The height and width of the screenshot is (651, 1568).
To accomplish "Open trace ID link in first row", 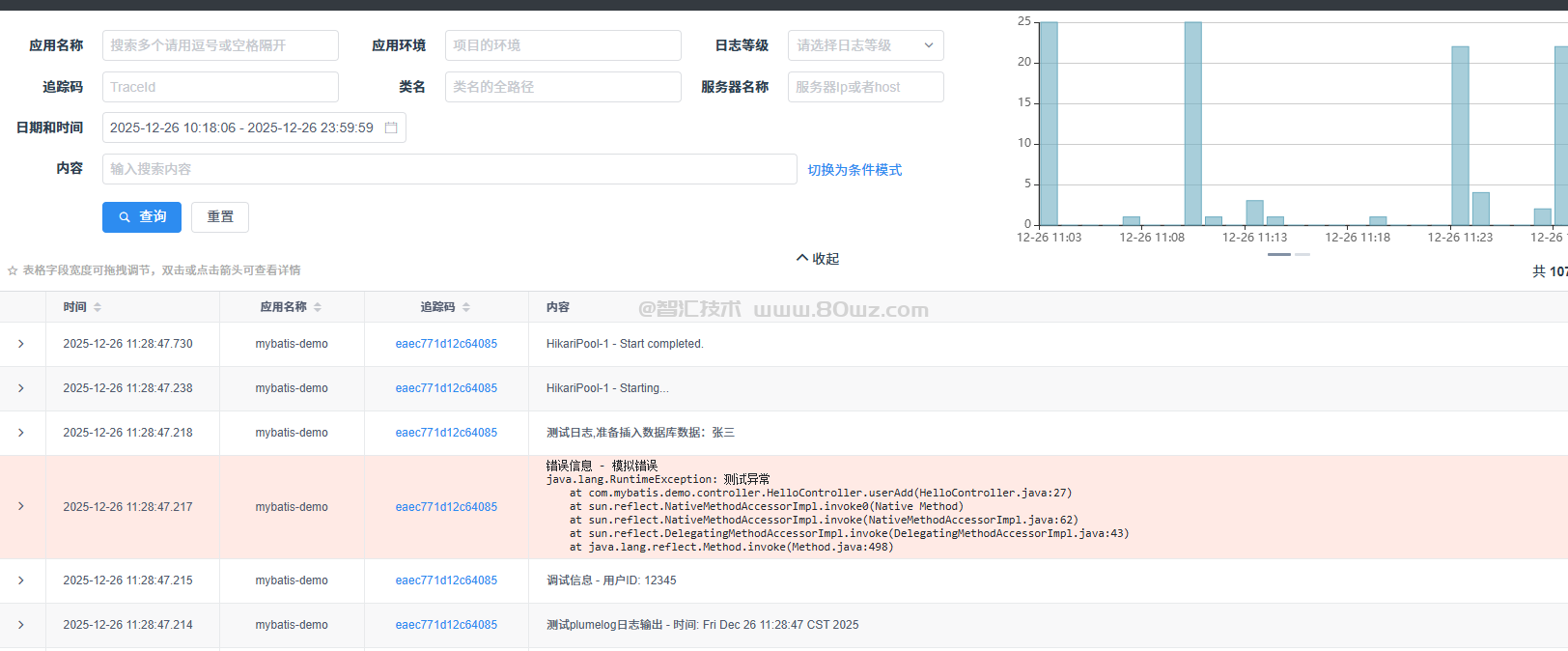I will point(446,344).
